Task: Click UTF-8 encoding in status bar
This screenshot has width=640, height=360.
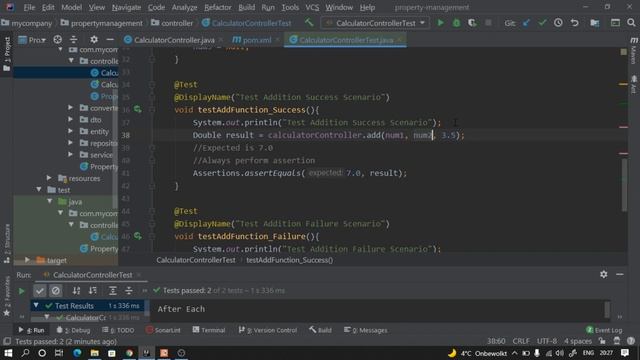Action: click(547, 341)
